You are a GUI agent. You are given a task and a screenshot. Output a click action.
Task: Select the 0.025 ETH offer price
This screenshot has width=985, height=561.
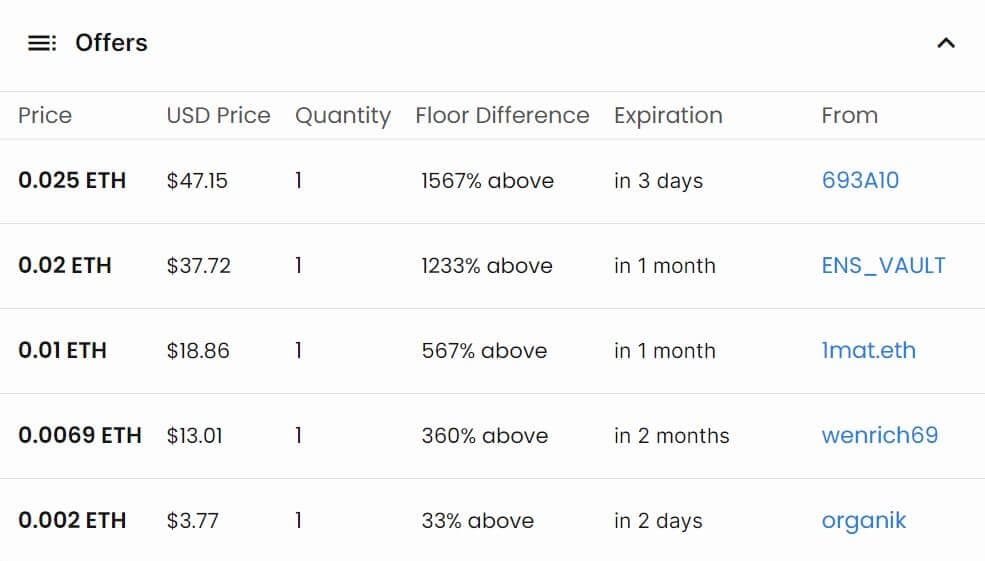[72, 181]
